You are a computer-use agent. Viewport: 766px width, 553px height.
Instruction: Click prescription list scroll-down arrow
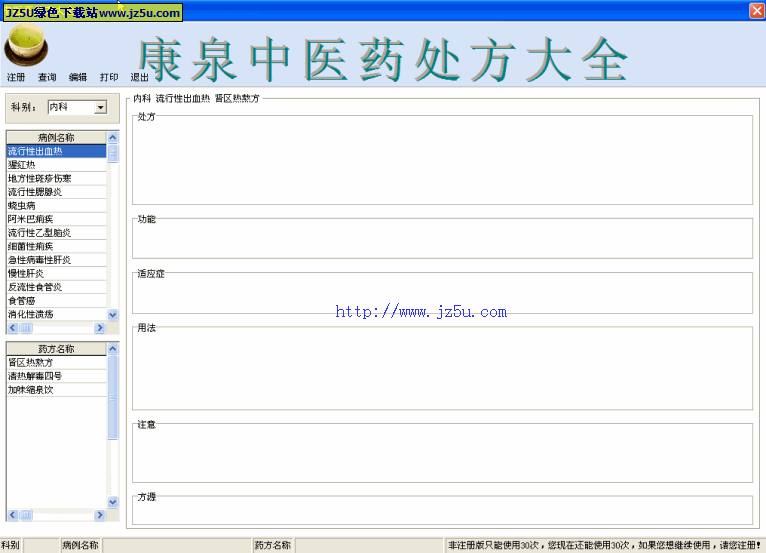click(113, 502)
